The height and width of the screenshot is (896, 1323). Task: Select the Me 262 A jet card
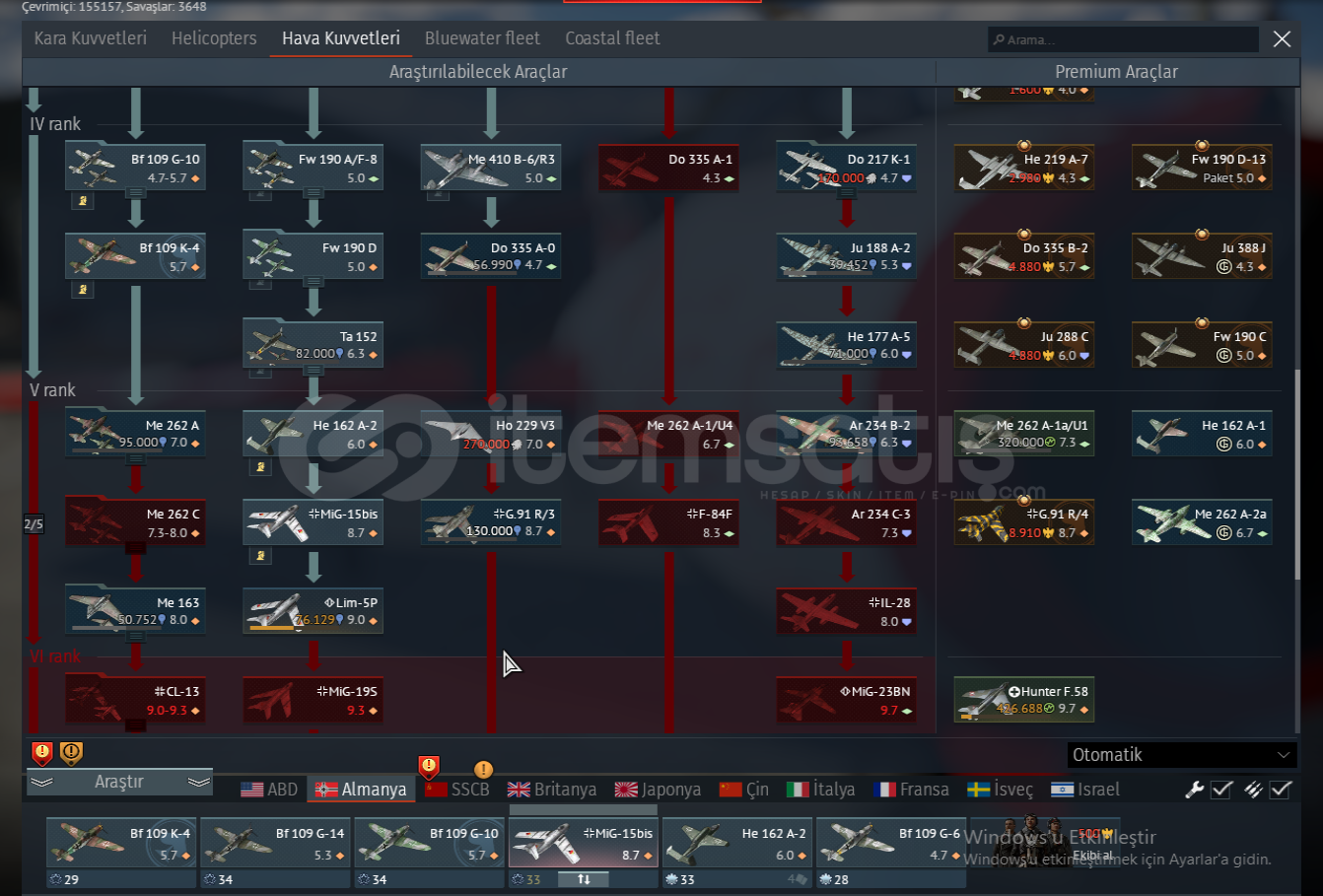click(x=135, y=433)
